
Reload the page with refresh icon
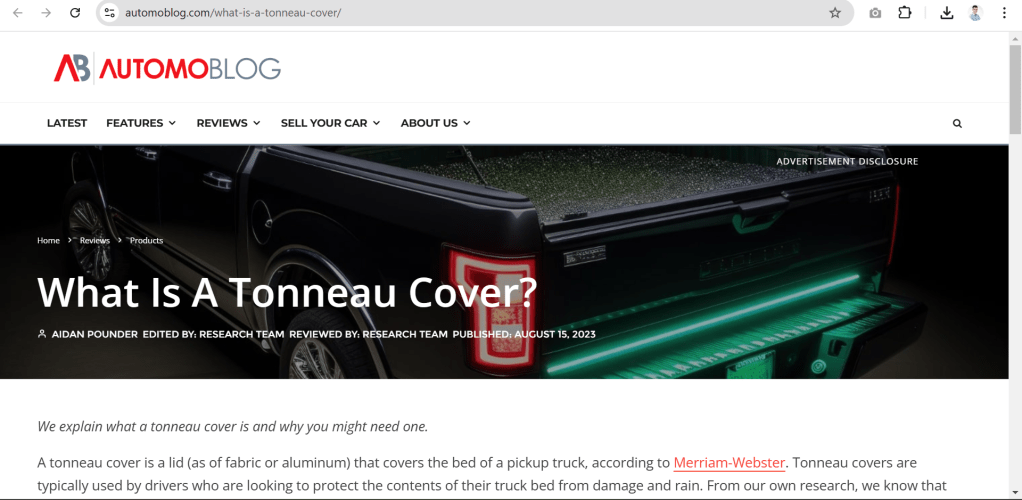pos(76,13)
